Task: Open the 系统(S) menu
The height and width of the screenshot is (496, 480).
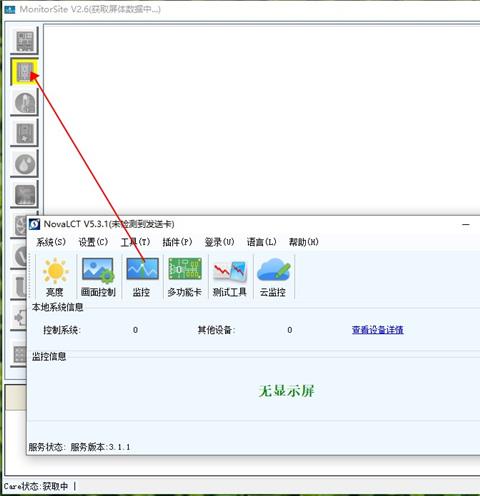Action: tap(51, 242)
